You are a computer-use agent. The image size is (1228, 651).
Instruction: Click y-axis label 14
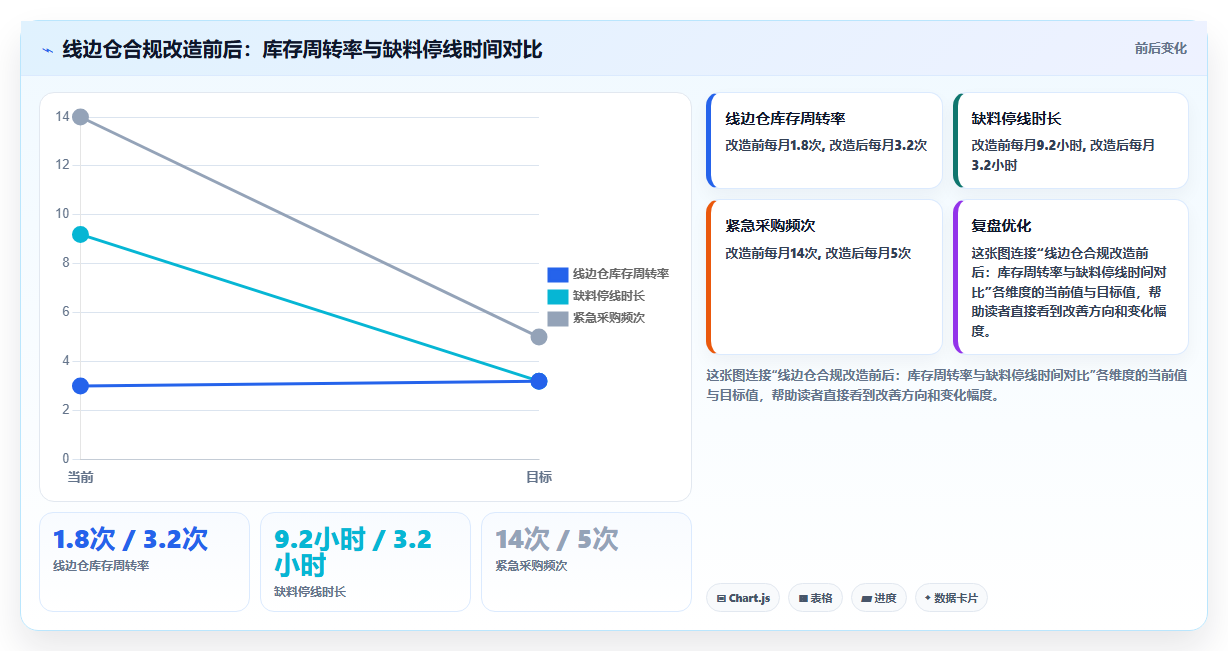[x=62, y=117]
